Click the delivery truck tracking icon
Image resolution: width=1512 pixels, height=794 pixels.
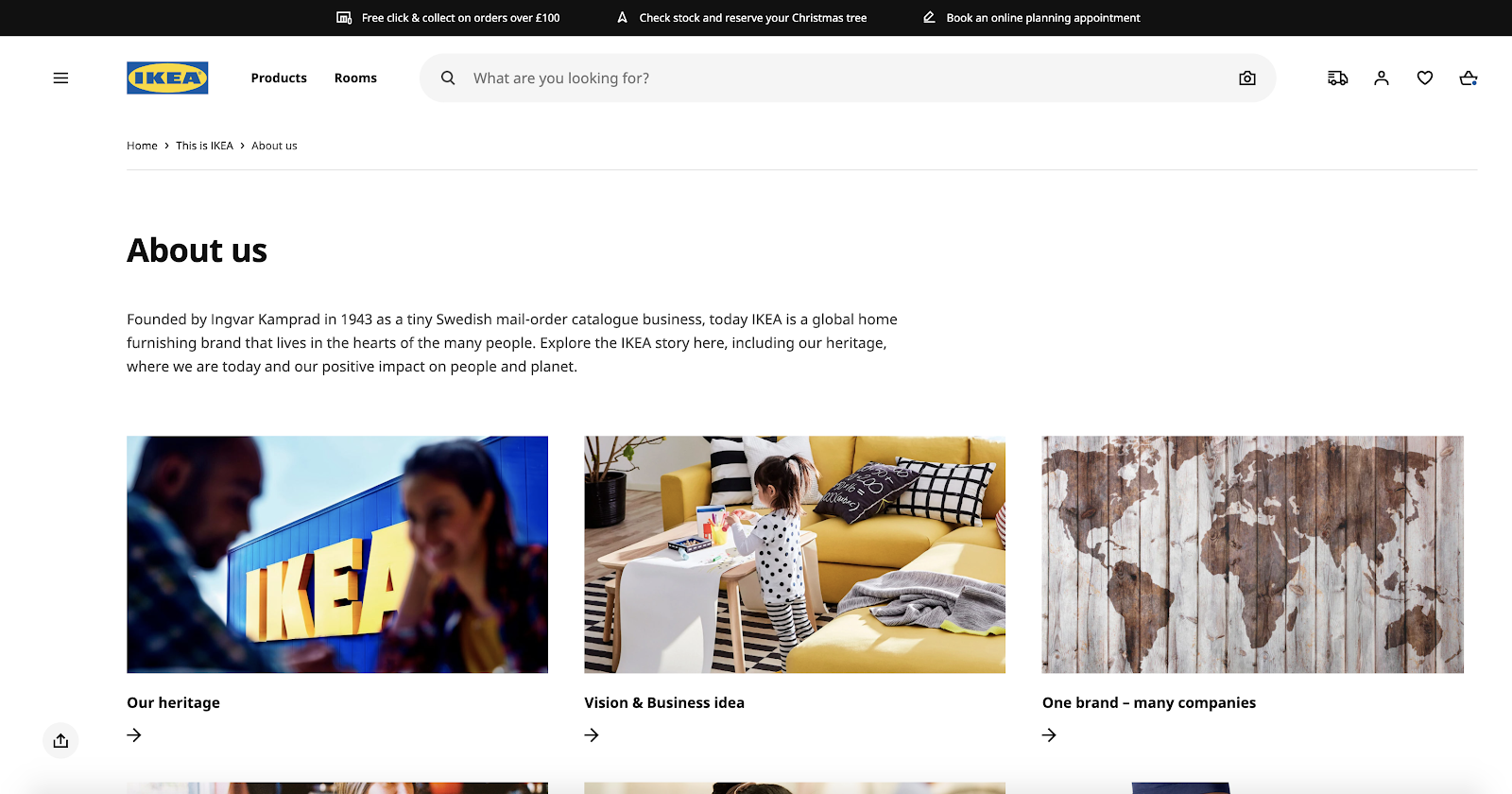pyautogui.click(x=1337, y=78)
